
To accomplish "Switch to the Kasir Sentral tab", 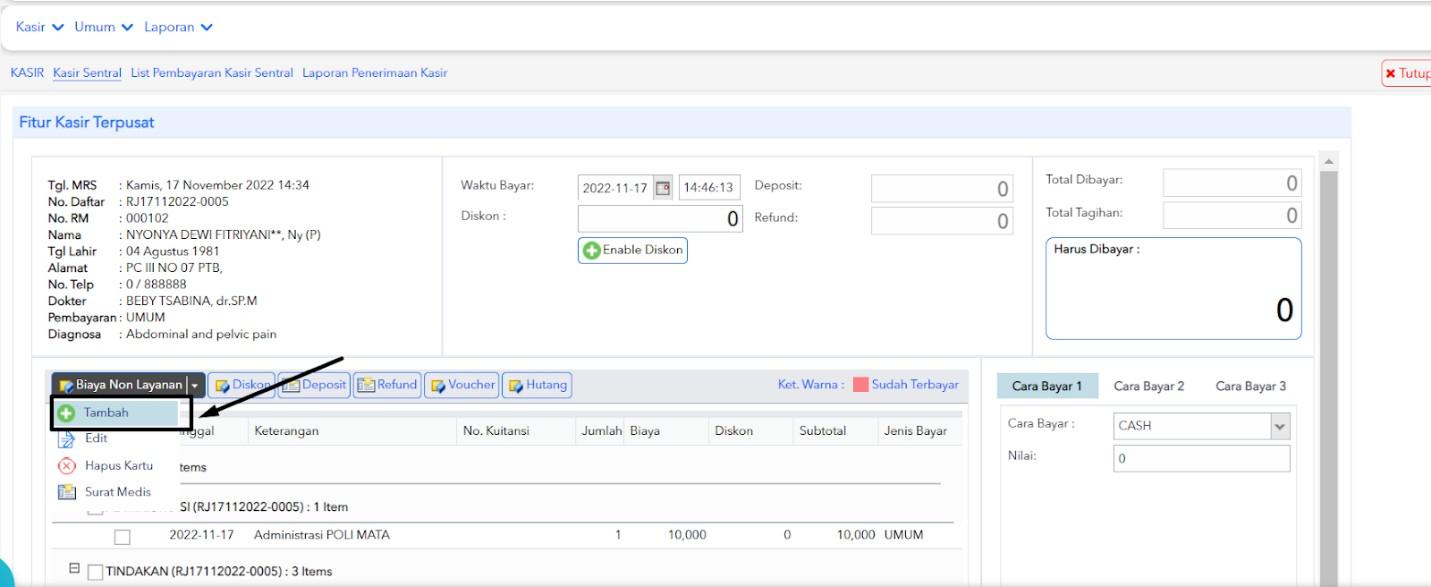I will click(x=87, y=73).
